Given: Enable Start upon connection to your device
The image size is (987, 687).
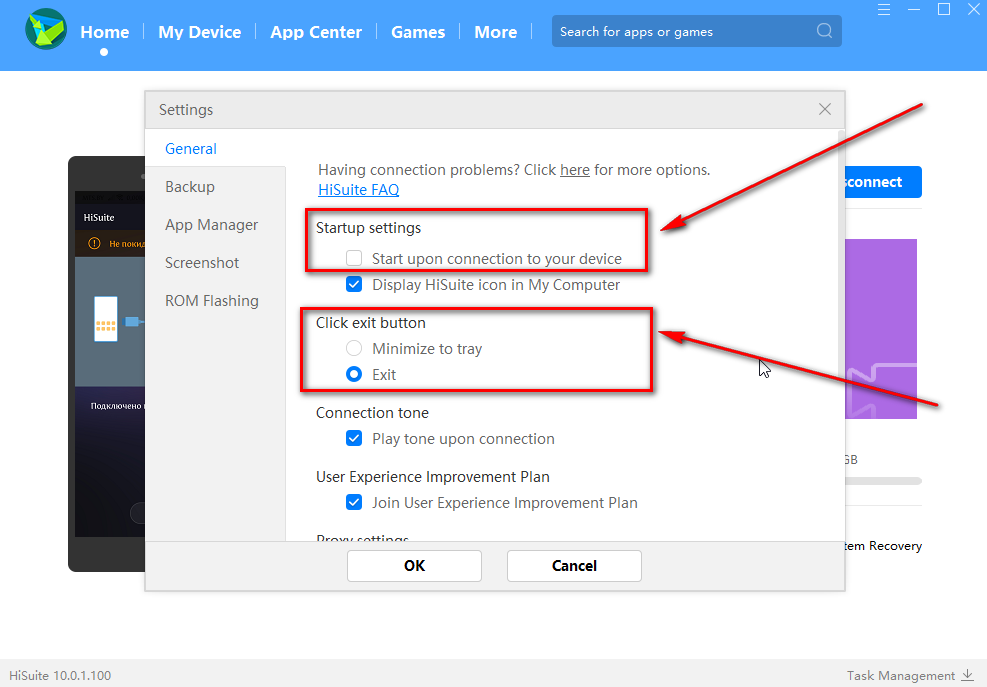Looking at the screenshot, I should click(354, 258).
